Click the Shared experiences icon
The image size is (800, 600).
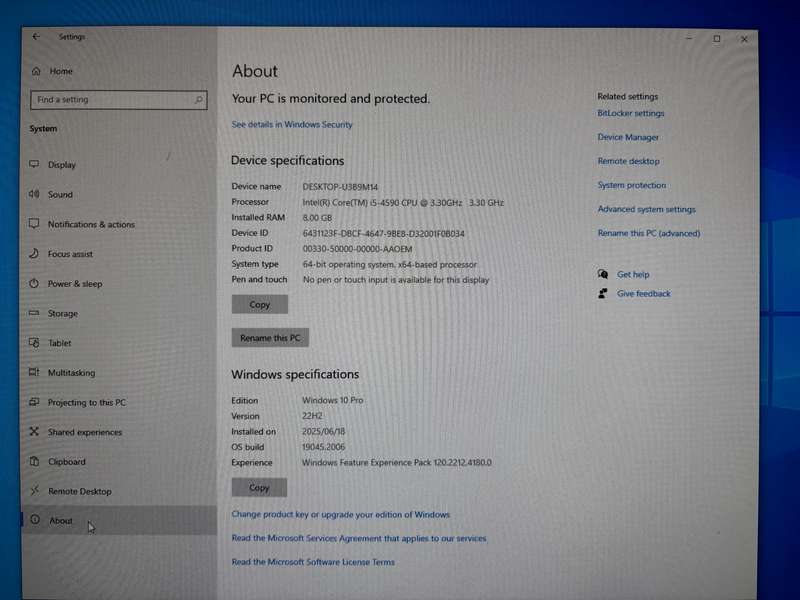click(x=34, y=432)
